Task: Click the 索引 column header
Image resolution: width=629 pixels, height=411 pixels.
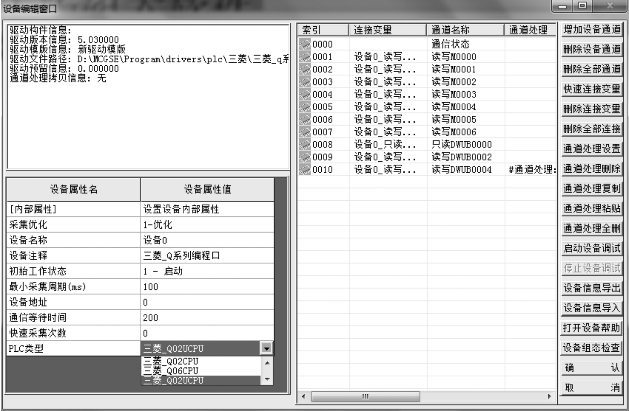Action: tap(323, 30)
